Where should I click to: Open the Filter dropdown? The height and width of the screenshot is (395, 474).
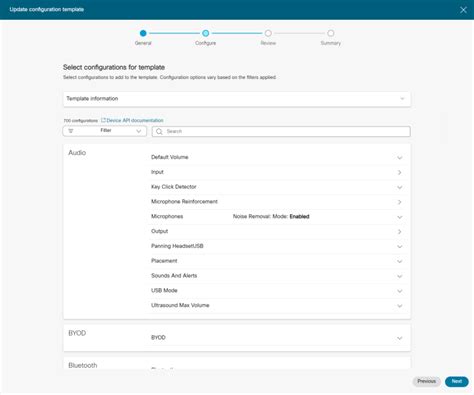[105, 131]
